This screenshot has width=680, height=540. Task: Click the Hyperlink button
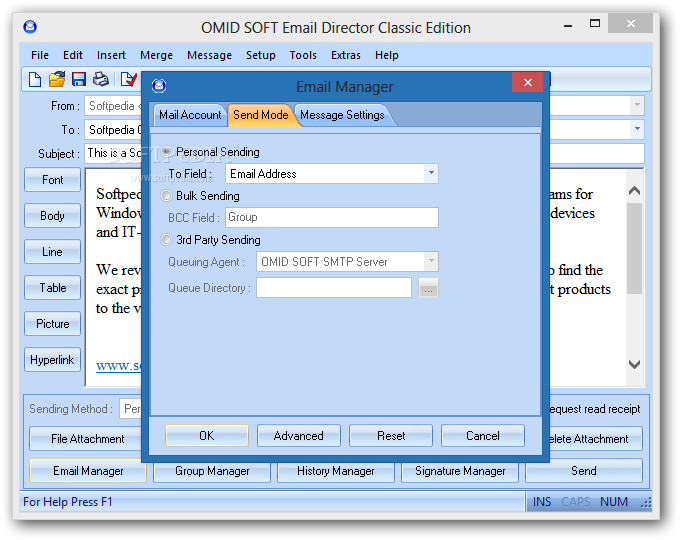click(x=52, y=360)
